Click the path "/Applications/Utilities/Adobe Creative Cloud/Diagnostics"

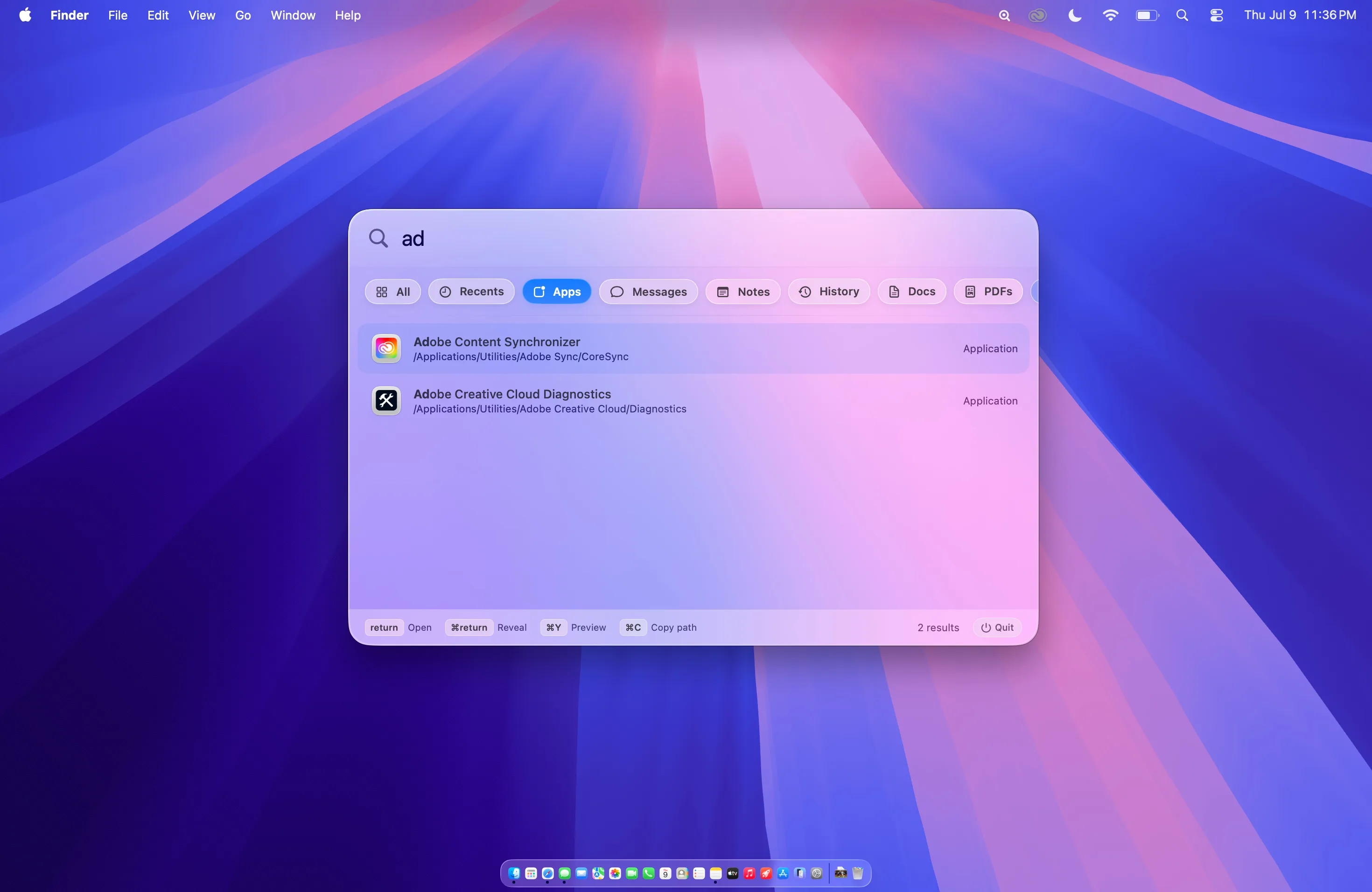pyautogui.click(x=550, y=409)
